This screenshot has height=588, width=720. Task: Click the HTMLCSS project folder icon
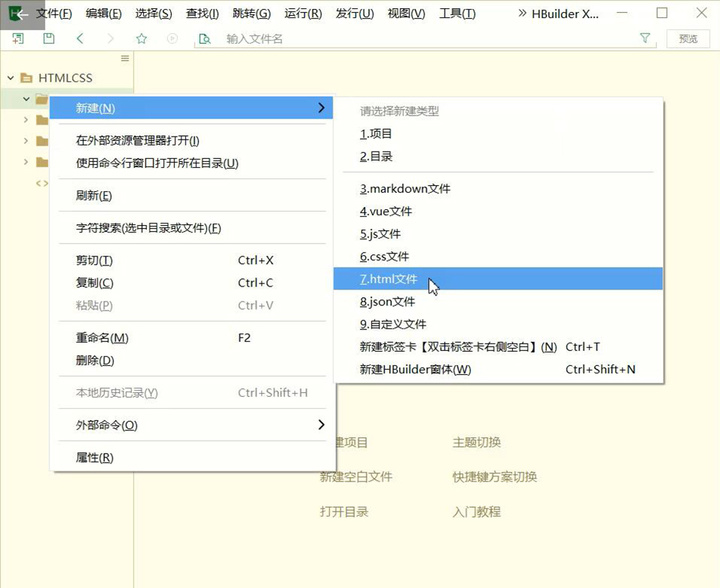point(27,78)
